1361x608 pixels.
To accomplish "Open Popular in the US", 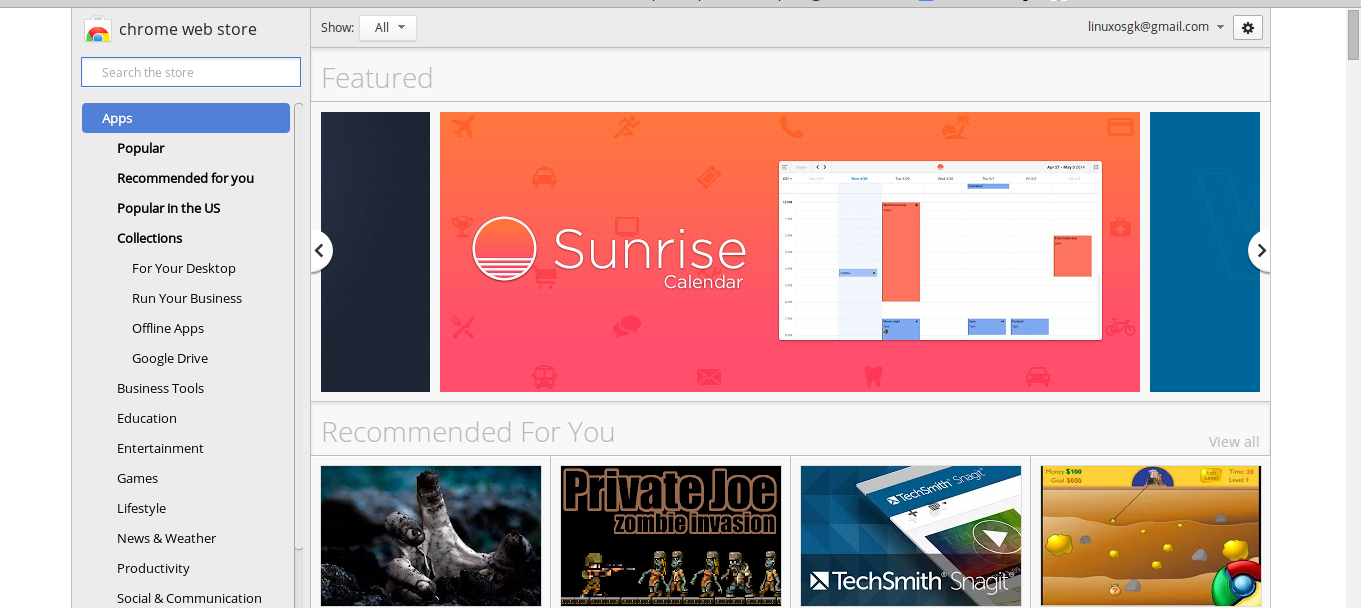I will (168, 208).
